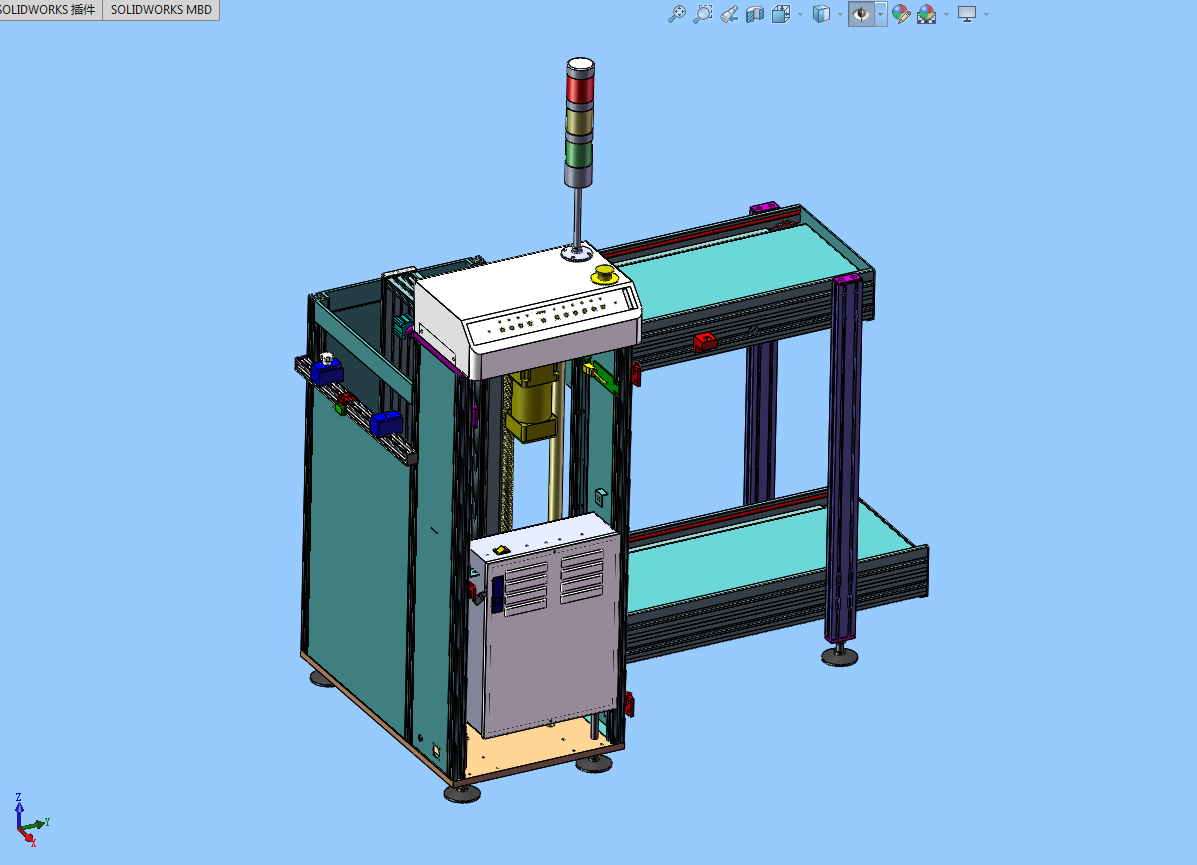Expand the Hide/Show Items dropdown arrow
This screenshot has width=1197, height=865.
coord(880,14)
